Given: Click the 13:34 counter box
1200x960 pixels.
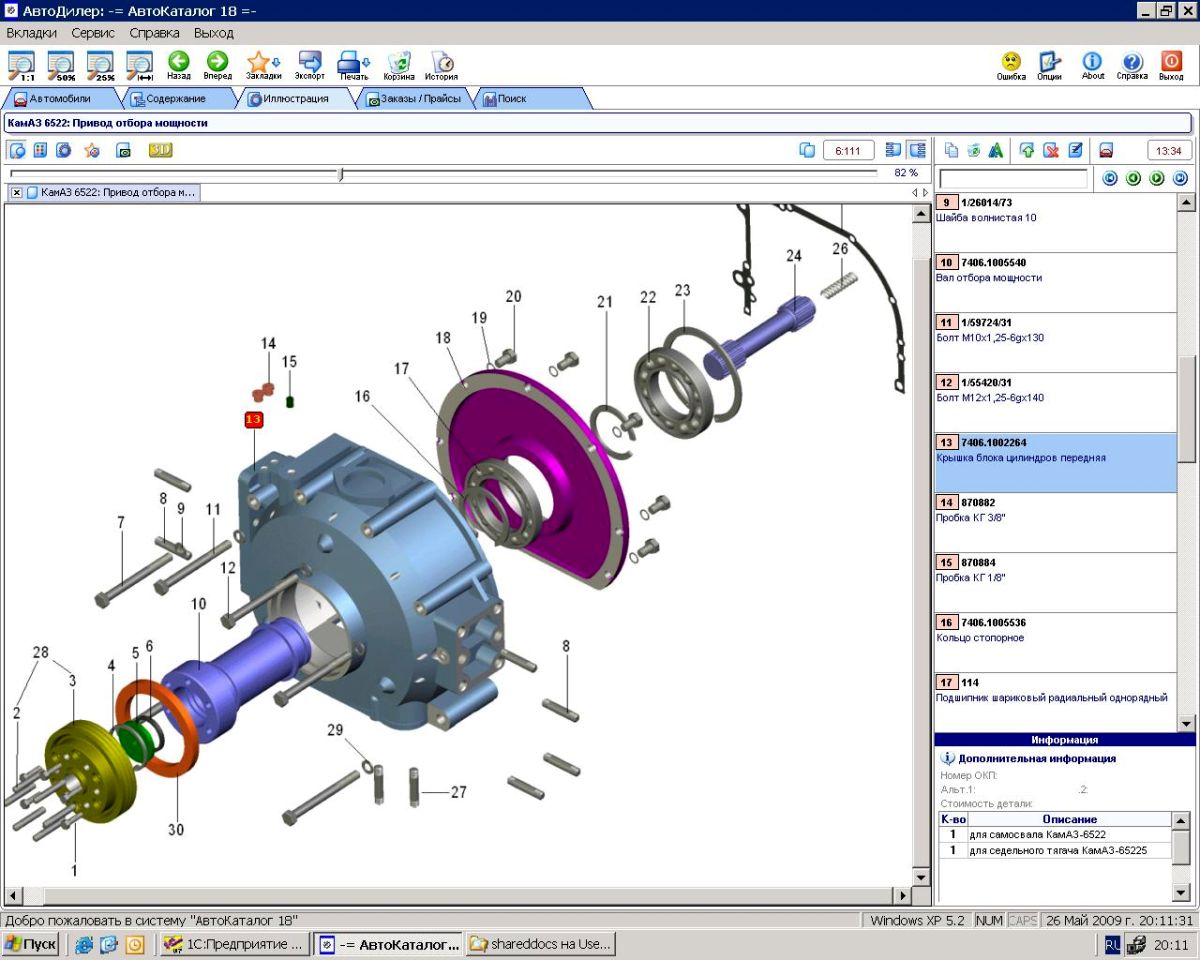Looking at the screenshot, I should click(1169, 151).
